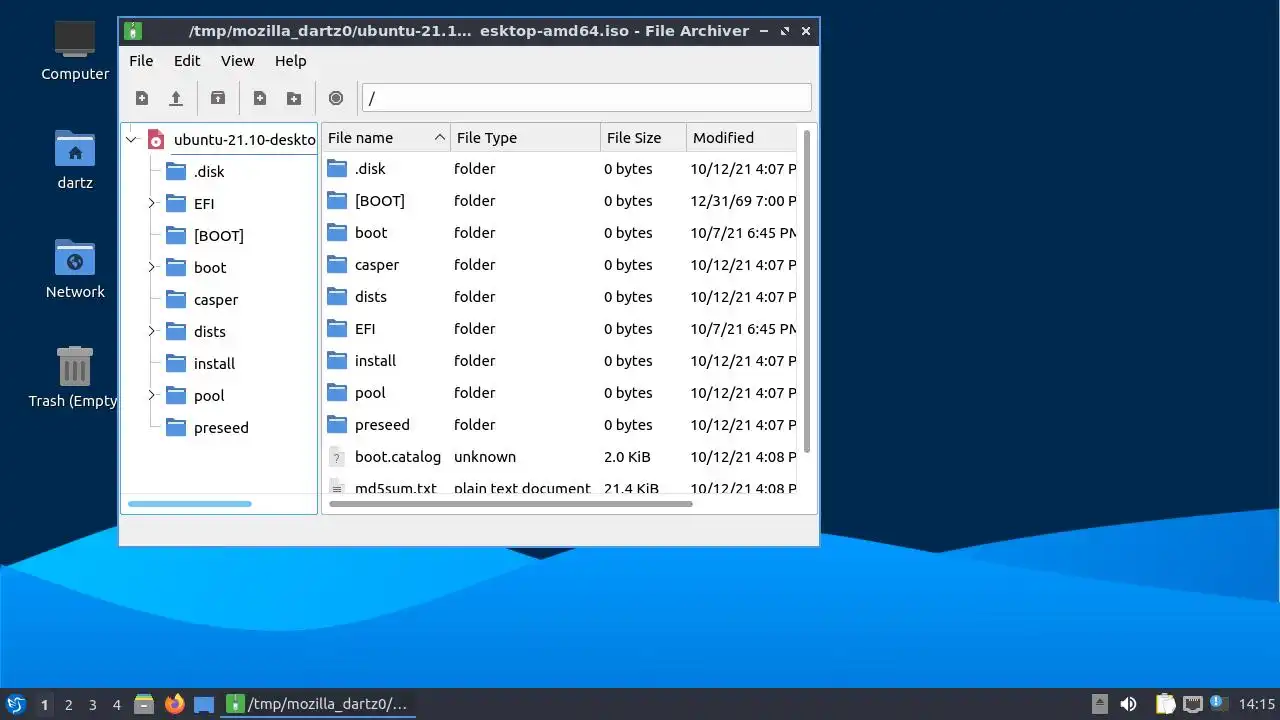Click the removable media eject tray icon
The width and height of the screenshot is (1280, 720).
pos(1100,704)
